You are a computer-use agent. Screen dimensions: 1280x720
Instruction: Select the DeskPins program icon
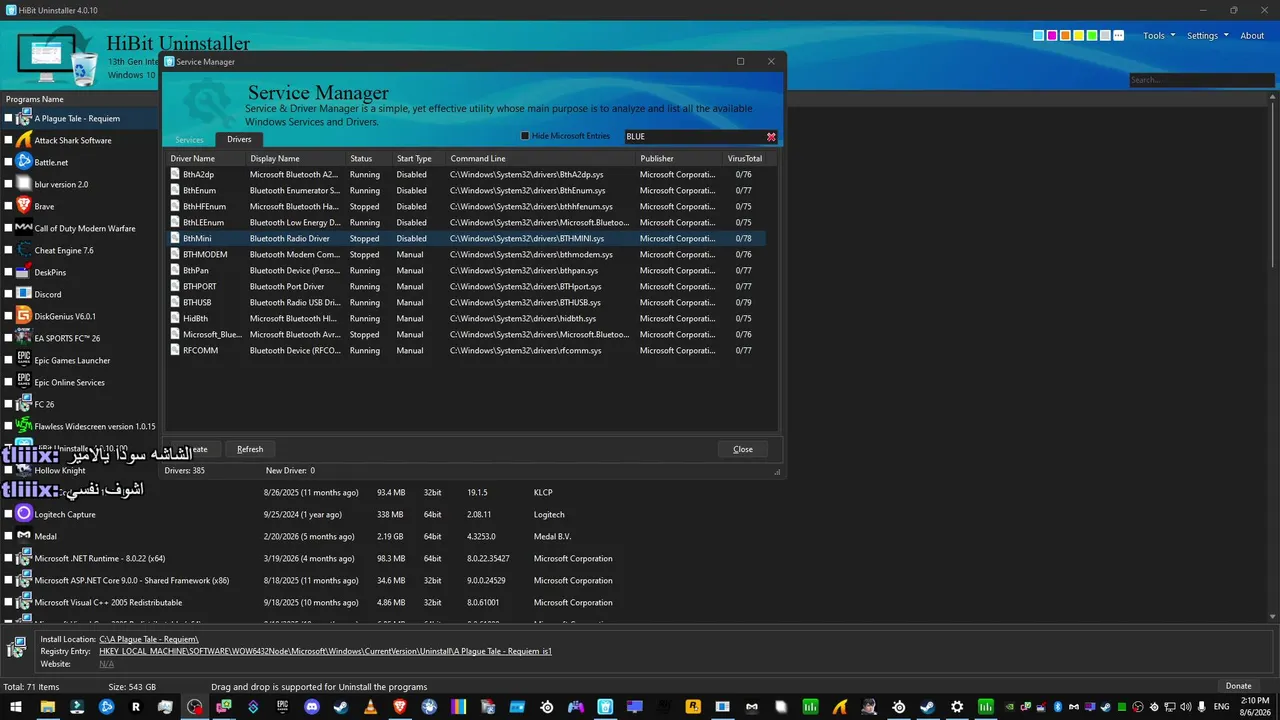click(x=24, y=272)
